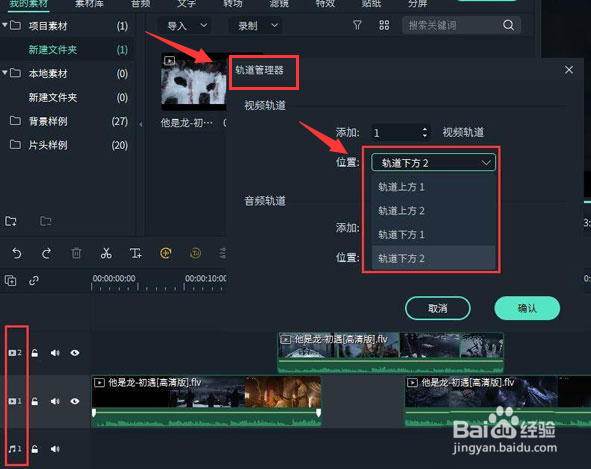Close the 轨道管理器 dialog with X

click(x=569, y=70)
